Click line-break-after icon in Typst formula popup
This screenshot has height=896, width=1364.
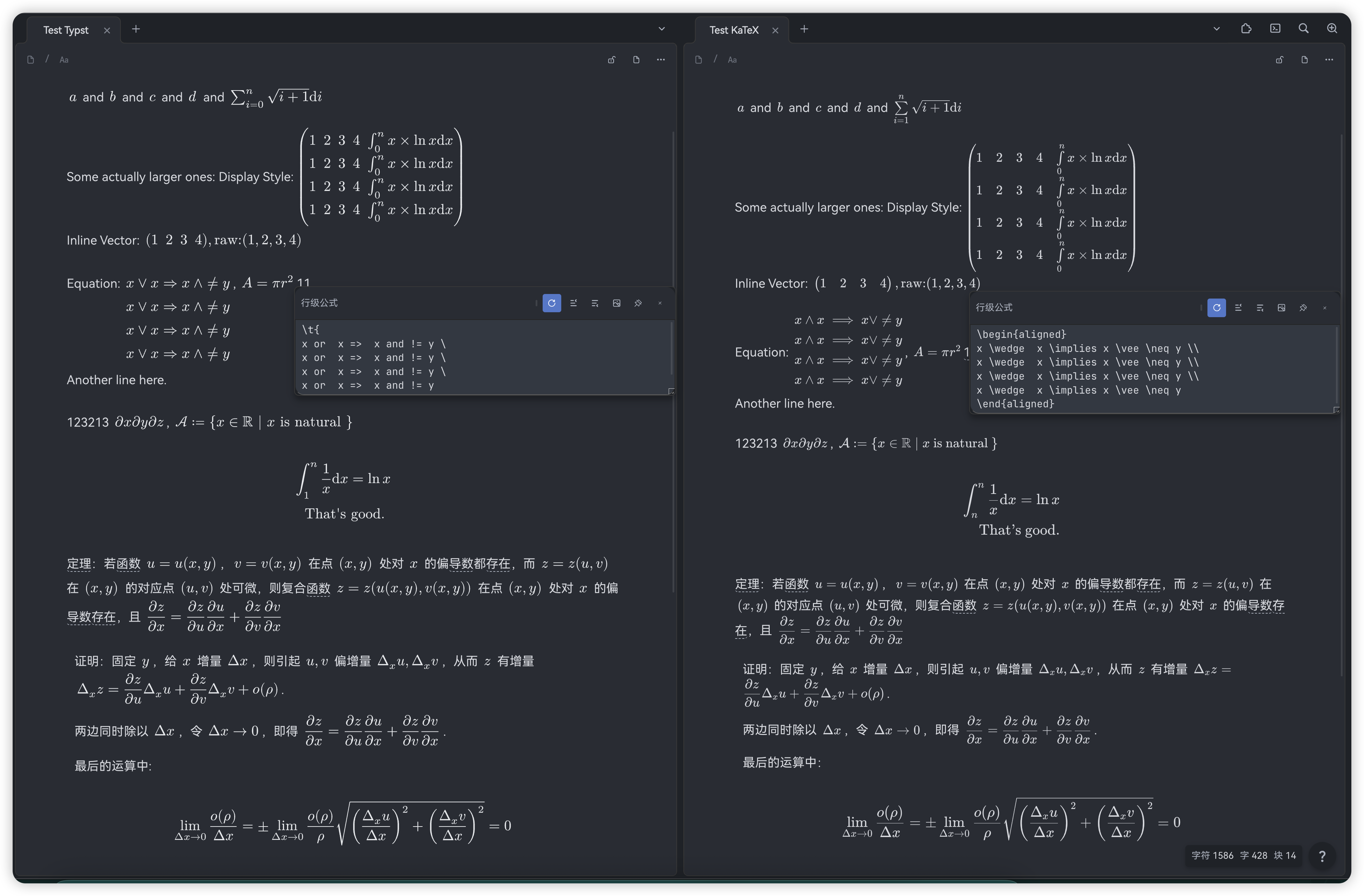tap(595, 303)
